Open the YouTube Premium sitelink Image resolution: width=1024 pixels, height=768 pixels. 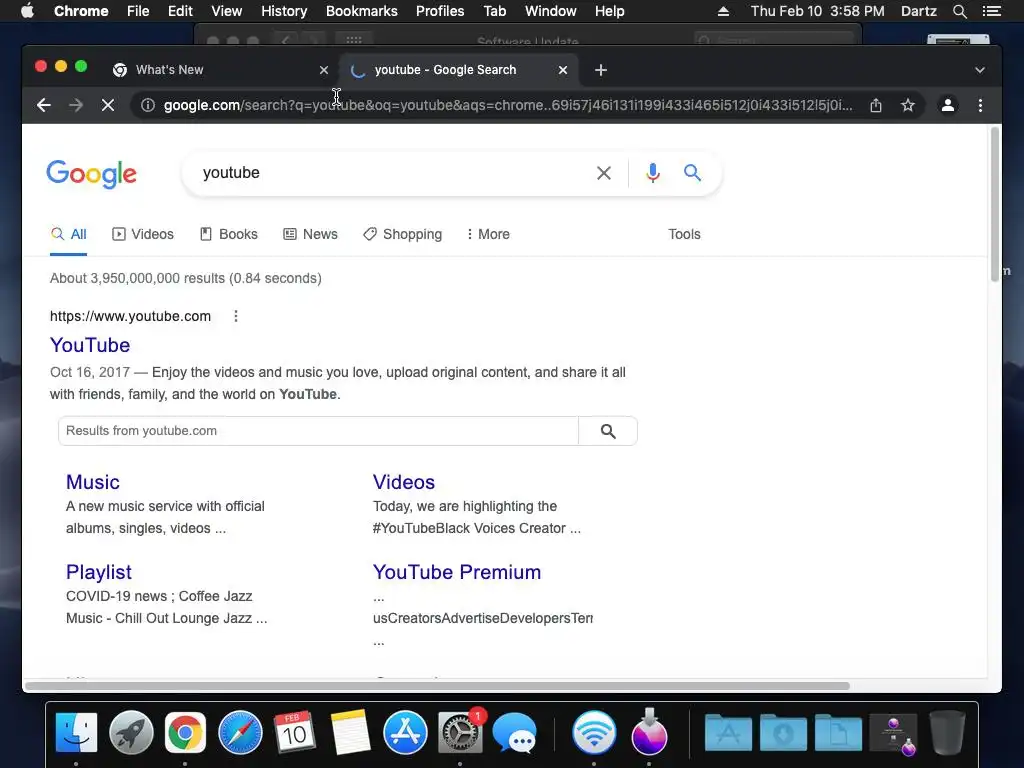(x=456, y=572)
